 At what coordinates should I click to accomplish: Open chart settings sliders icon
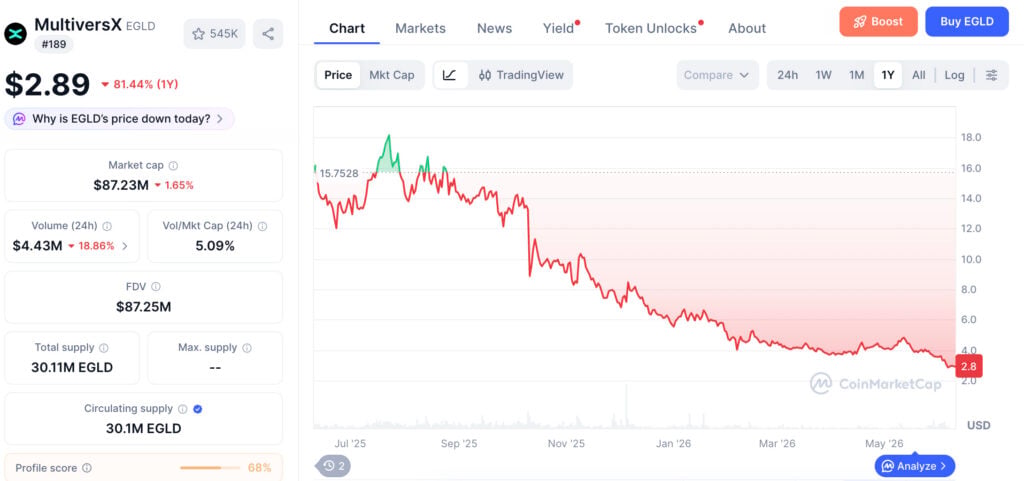(991, 75)
